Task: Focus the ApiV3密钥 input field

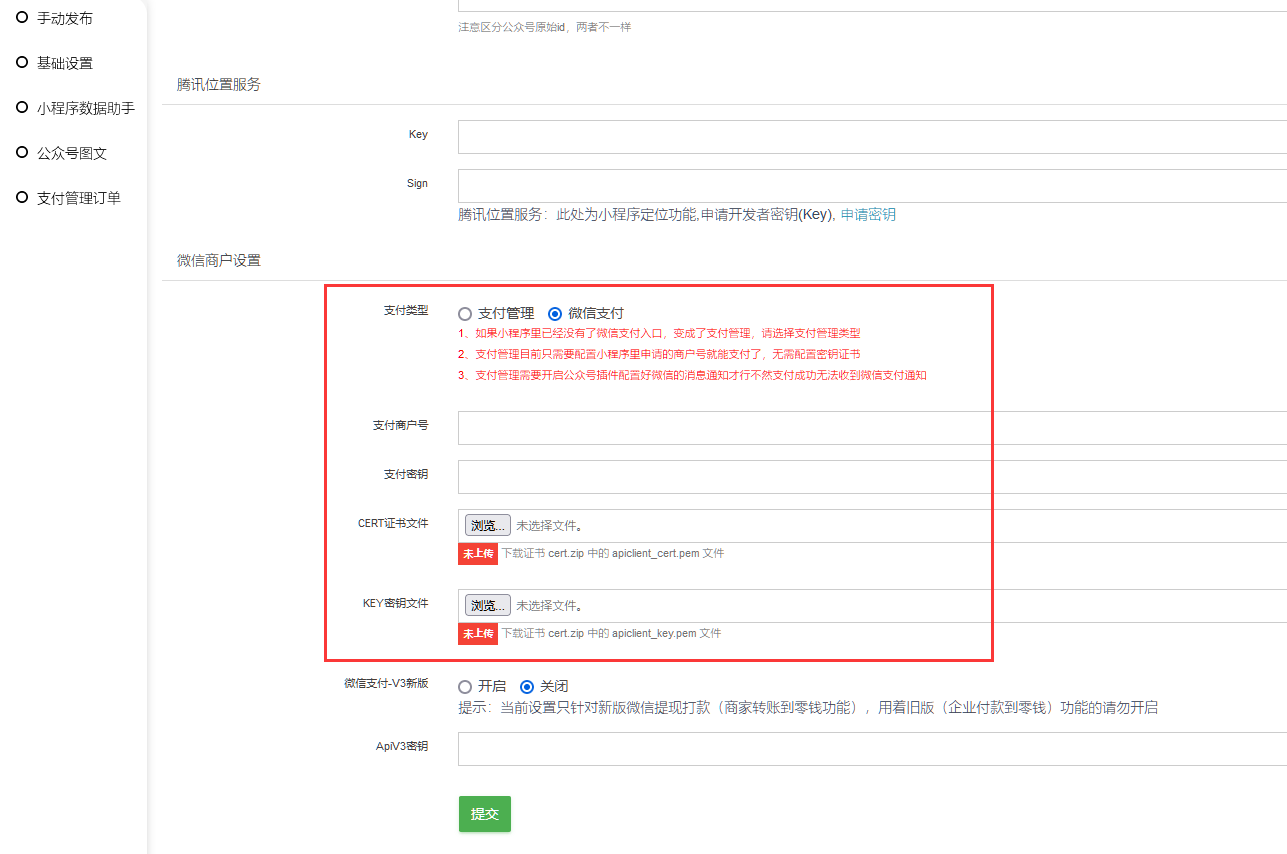Action: (870, 749)
